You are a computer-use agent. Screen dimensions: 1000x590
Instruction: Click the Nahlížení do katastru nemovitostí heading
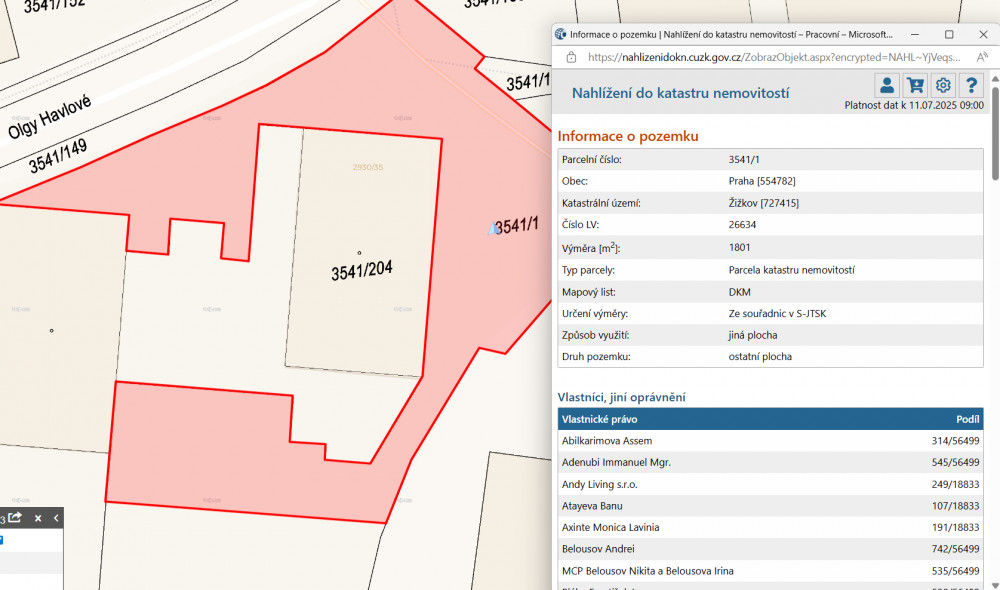click(x=680, y=93)
